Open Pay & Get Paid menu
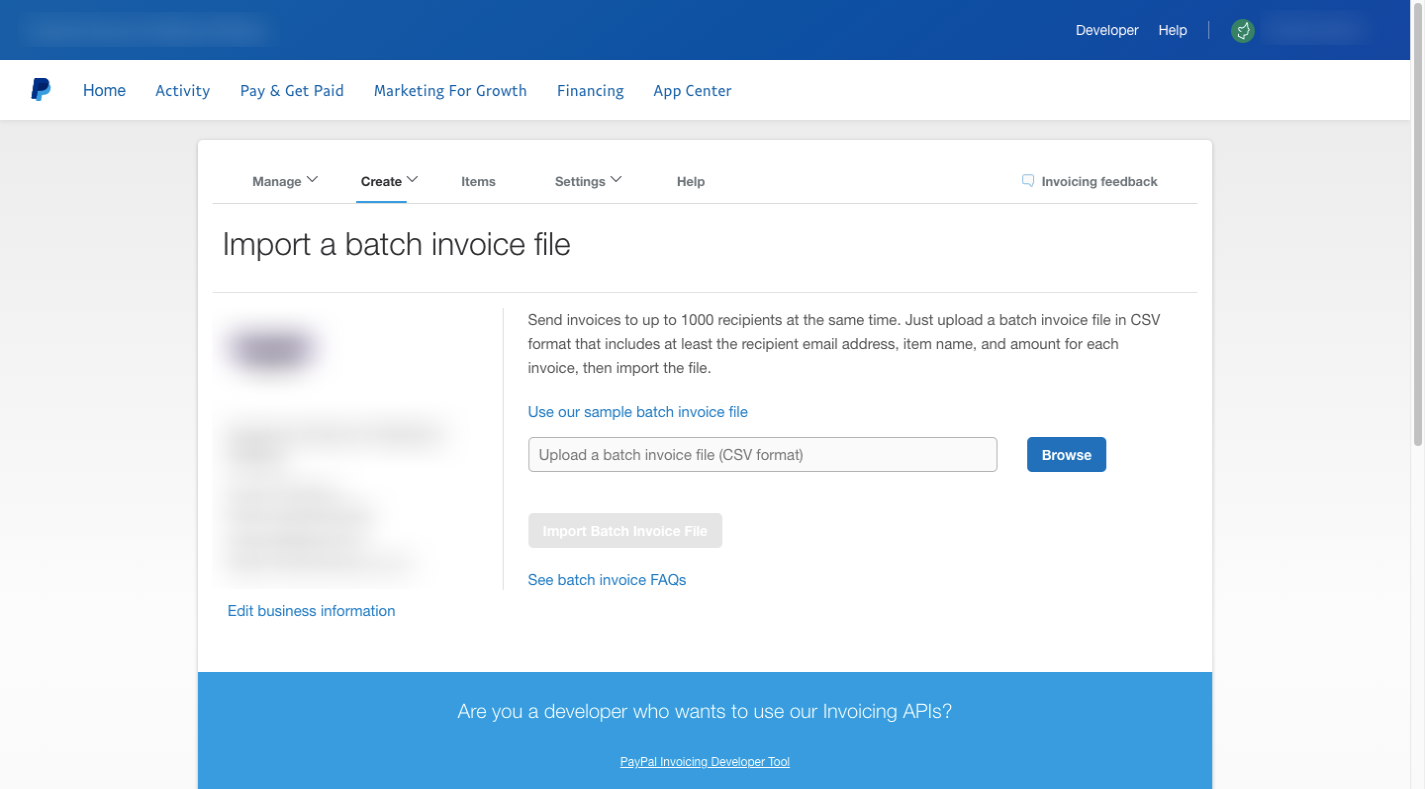1425x789 pixels. (292, 90)
